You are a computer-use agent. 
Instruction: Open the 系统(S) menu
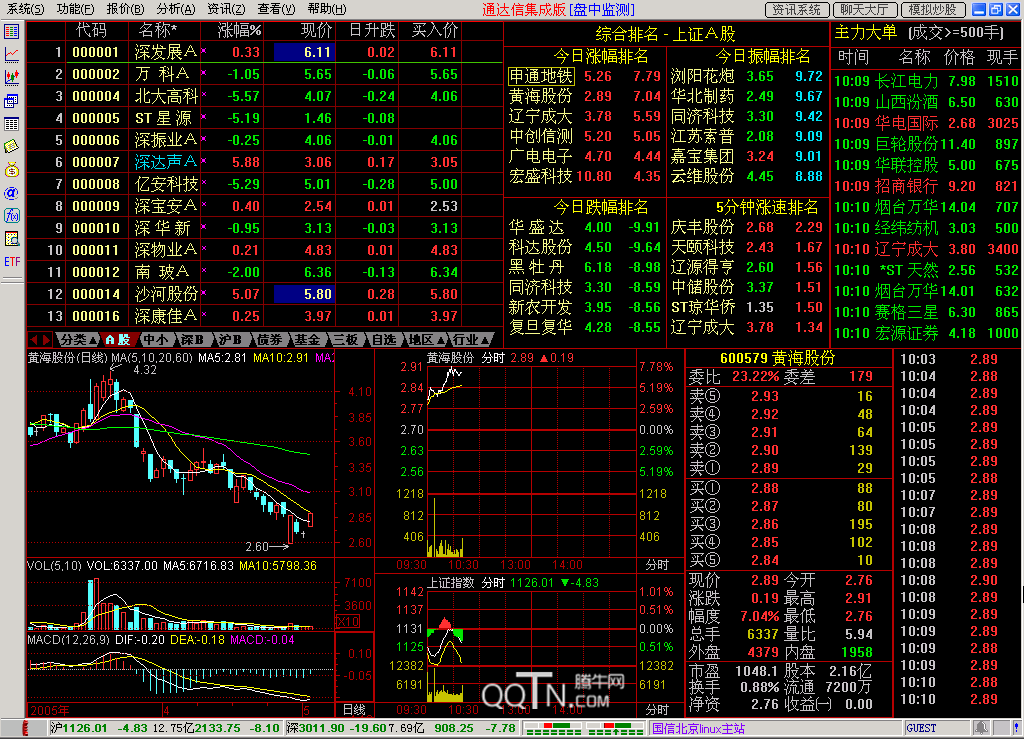click(25, 9)
